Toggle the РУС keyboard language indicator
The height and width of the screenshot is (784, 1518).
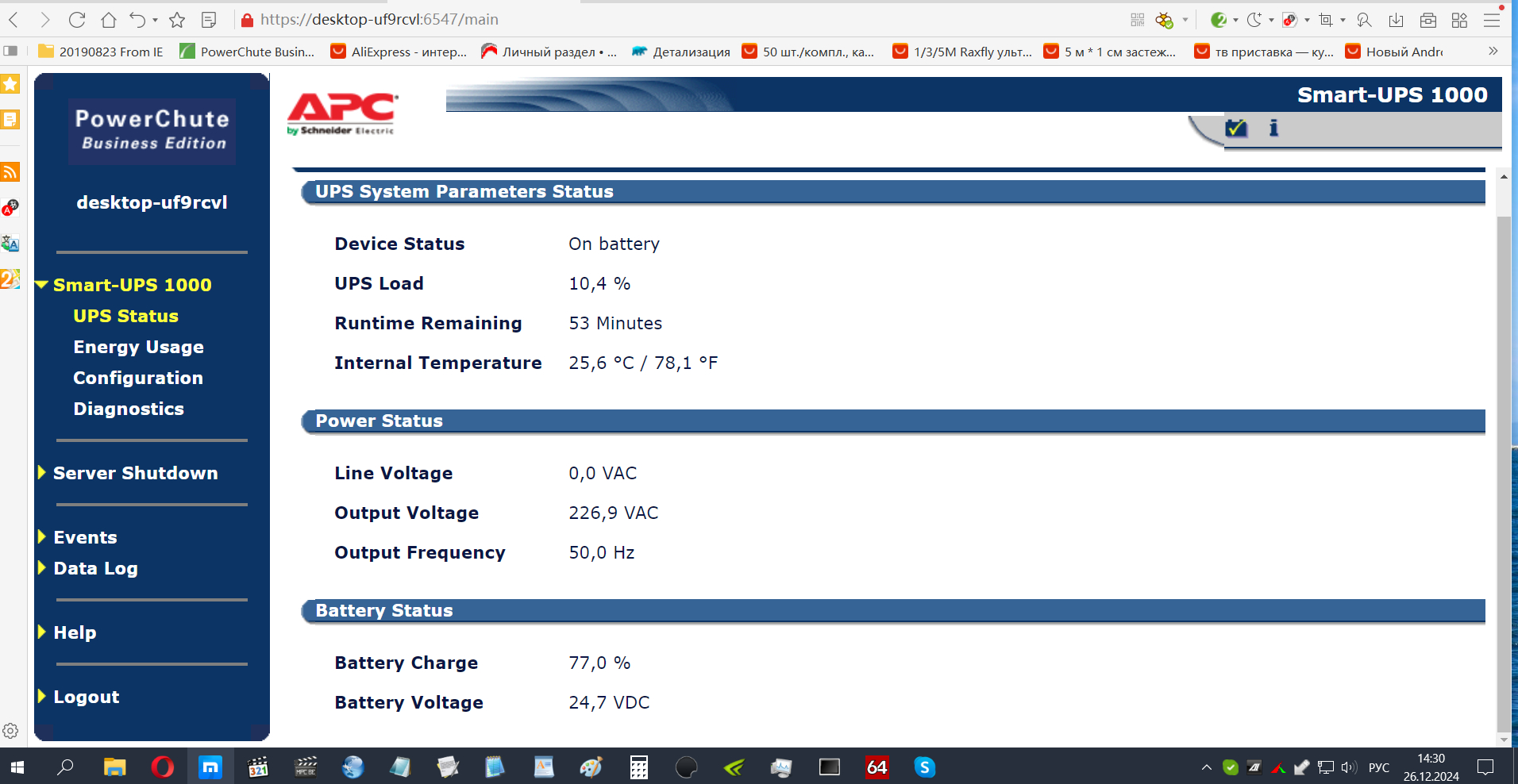(1379, 767)
